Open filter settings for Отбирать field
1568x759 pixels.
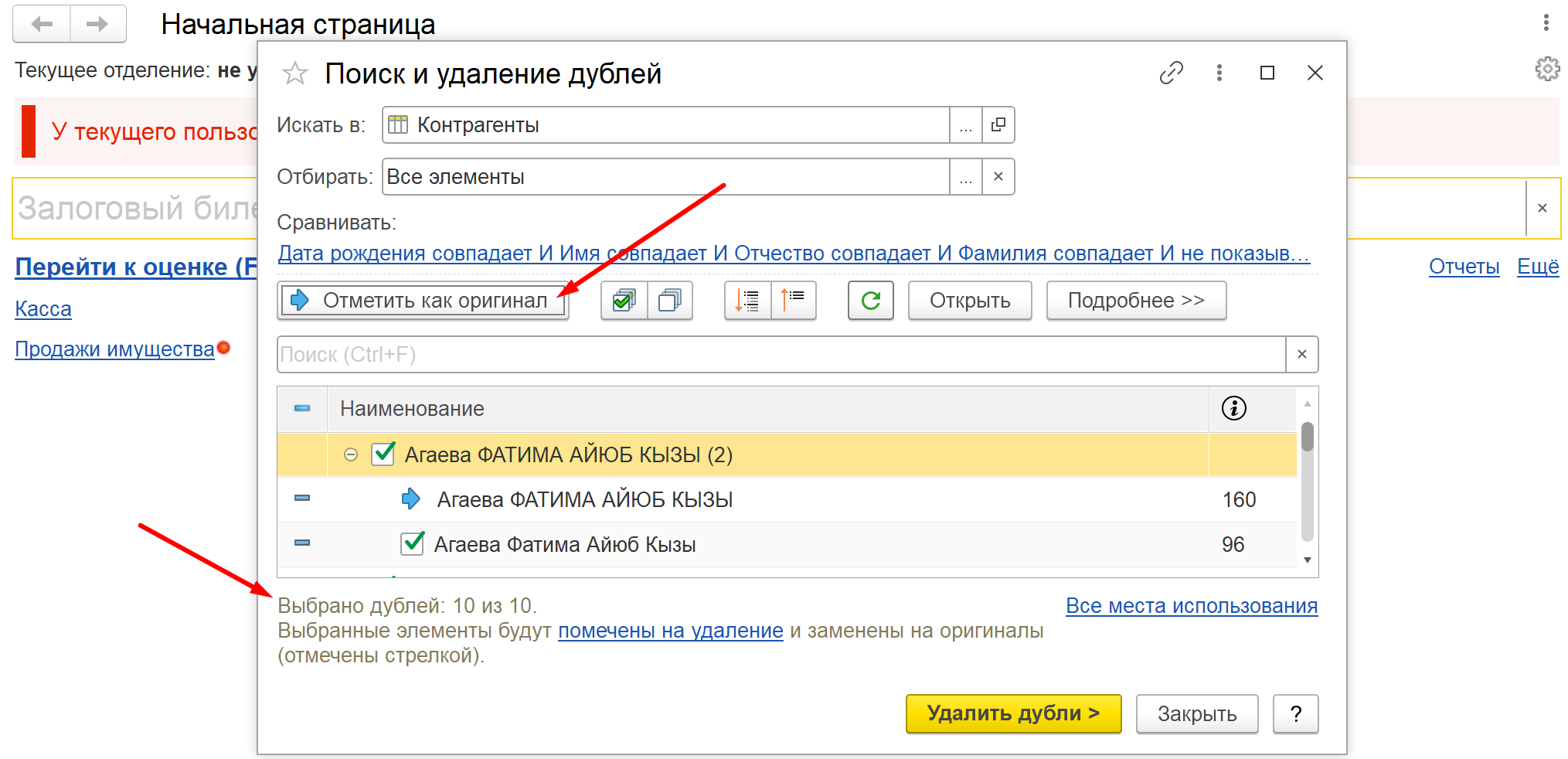(x=965, y=177)
